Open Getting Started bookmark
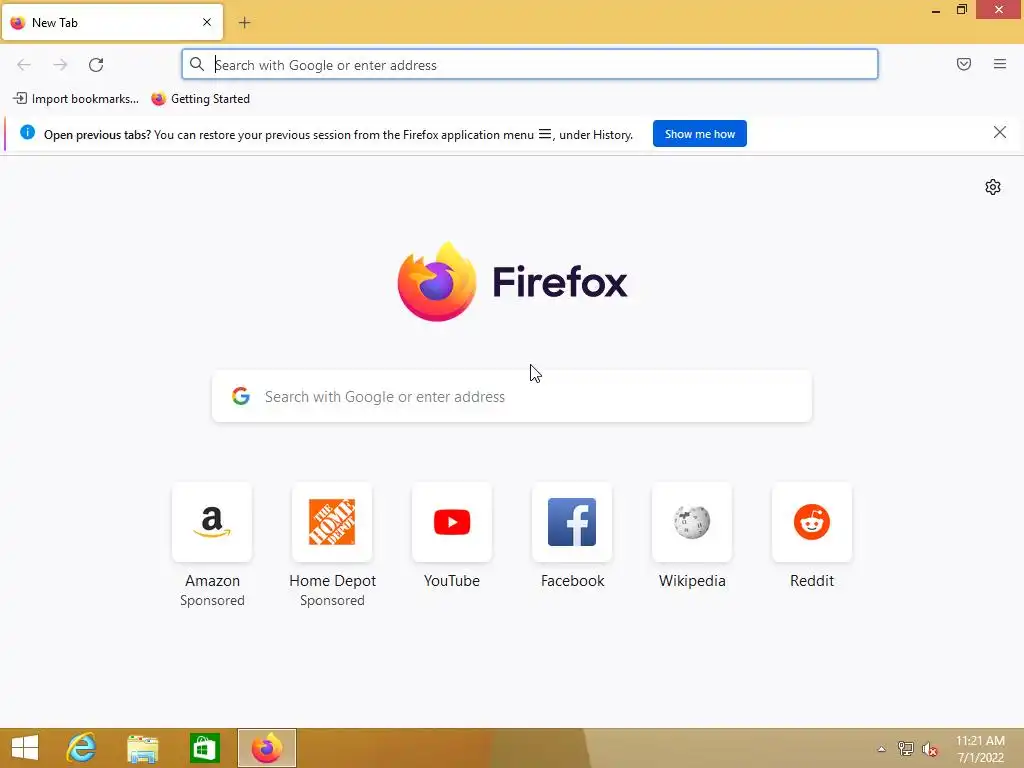This screenshot has width=1024, height=768. tap(200, 99)
